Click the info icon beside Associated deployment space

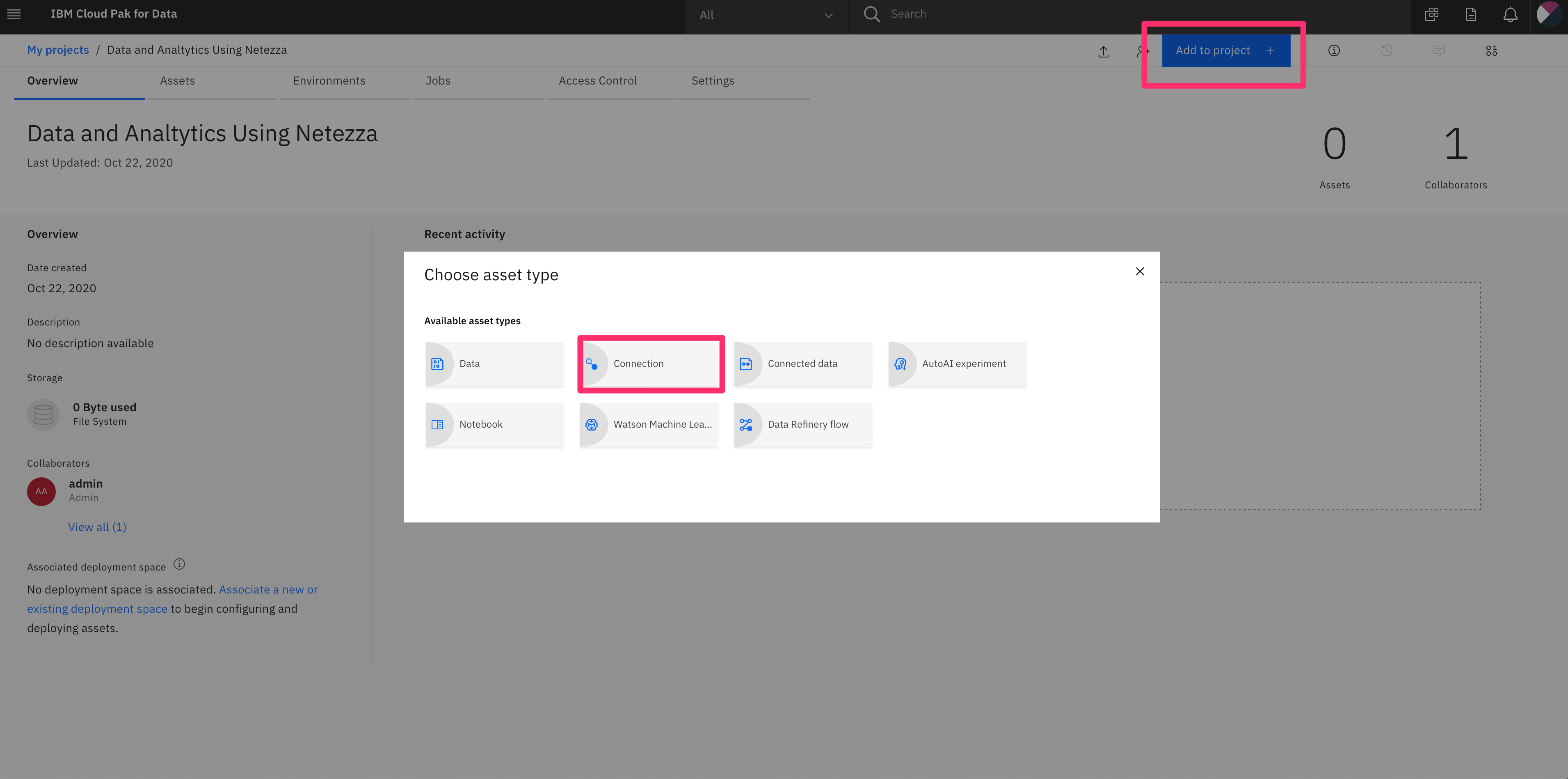179,564
